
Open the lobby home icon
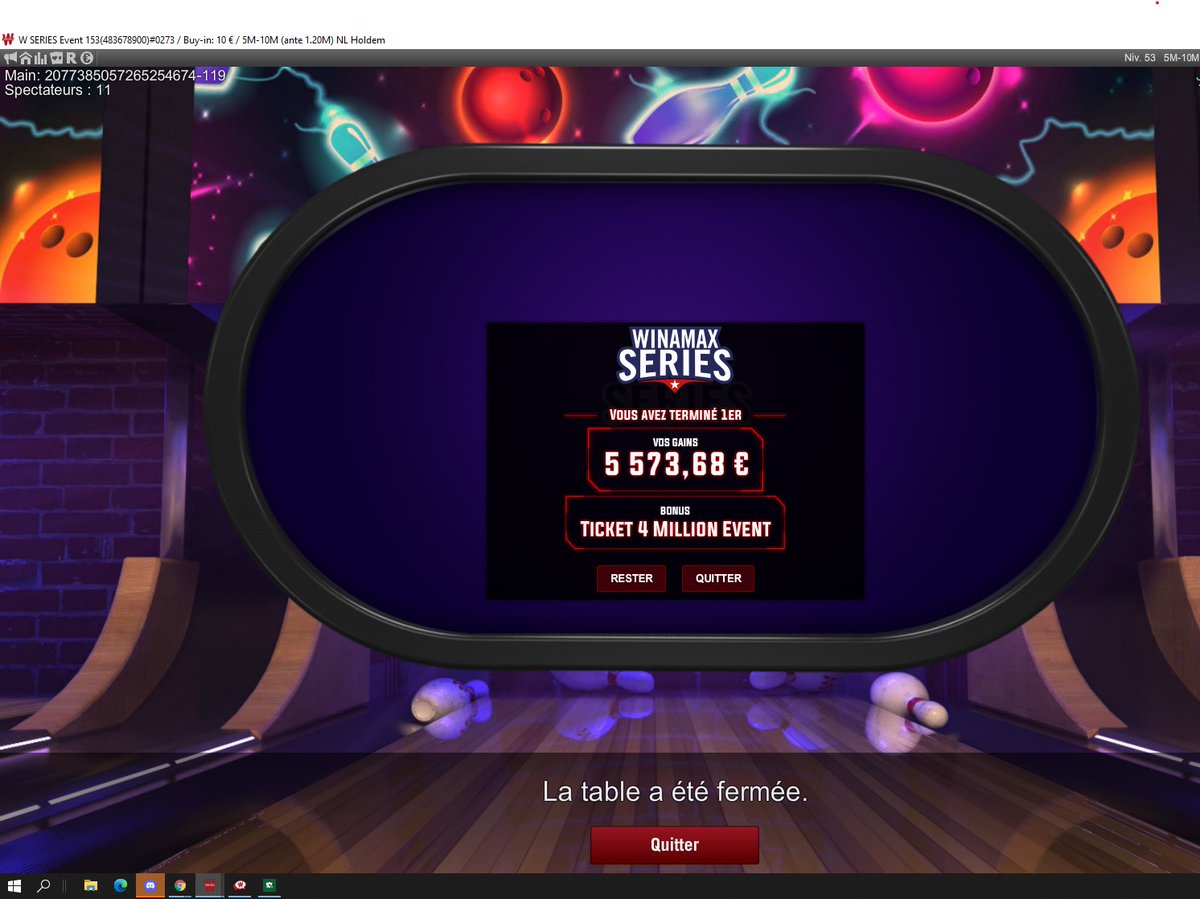[x=26, y=57]
